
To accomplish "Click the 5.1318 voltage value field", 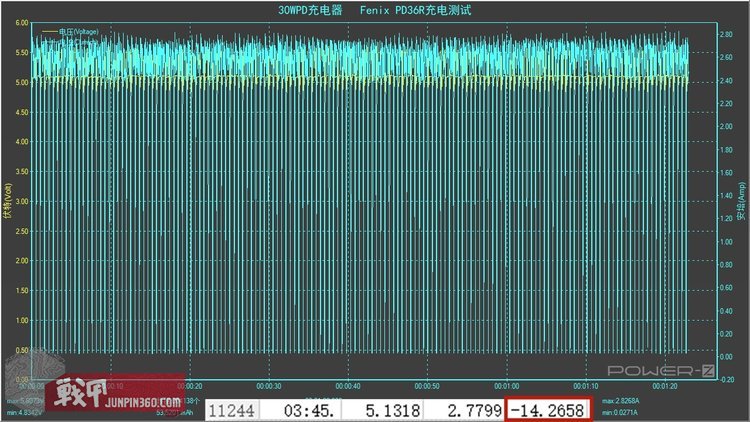I will click(x=386, y=409).
